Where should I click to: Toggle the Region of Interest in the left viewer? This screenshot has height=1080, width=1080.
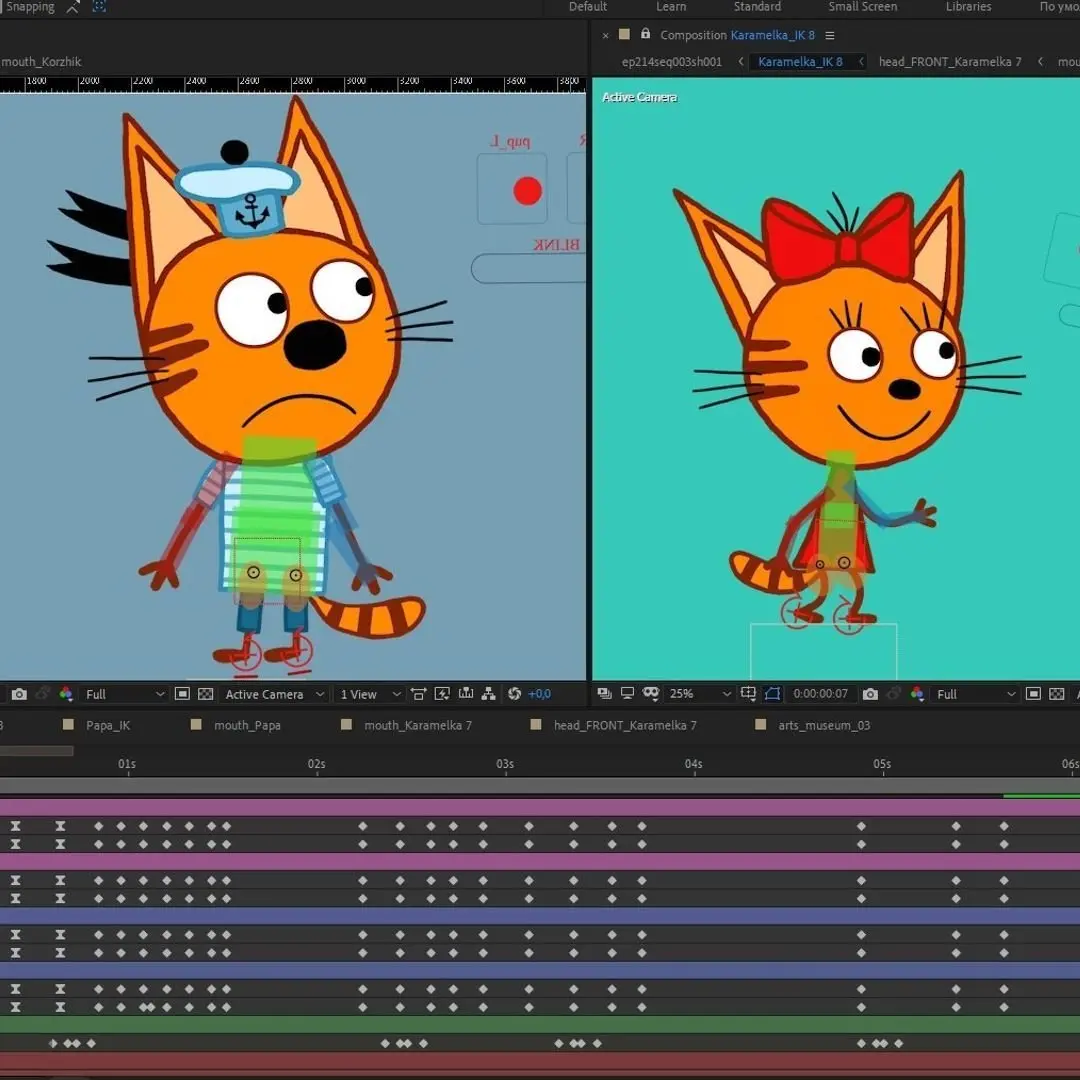(x=182, y=694)
